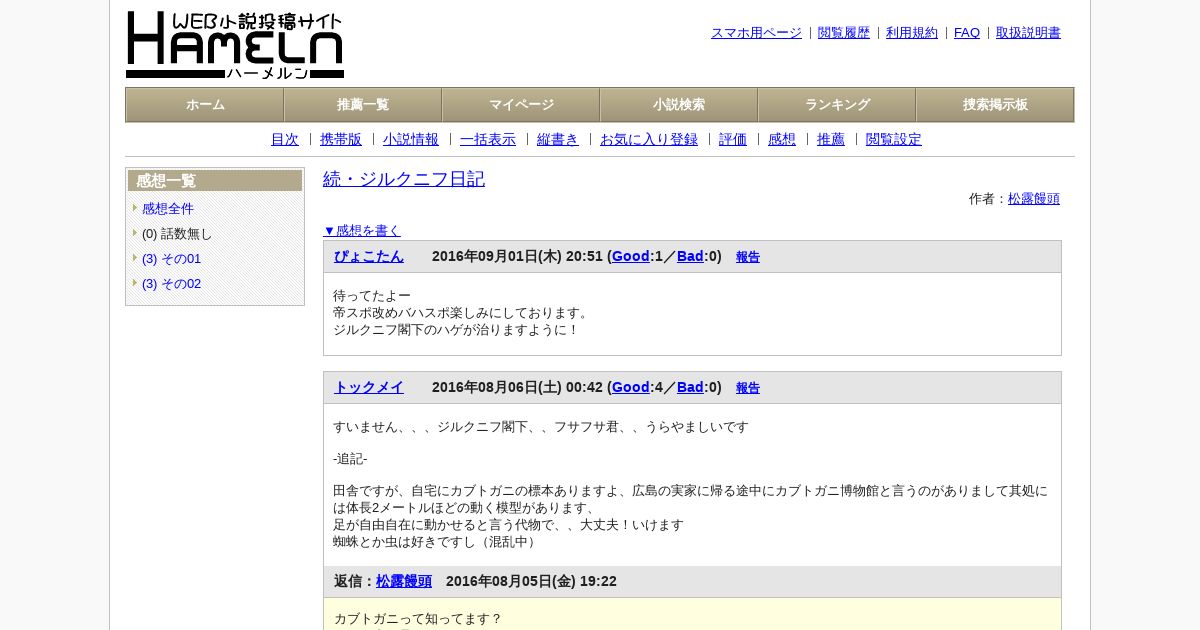This screenshot has height=630, width=1200.
Task: Open the 感想 submenu link
Action: tap(782, 140)
